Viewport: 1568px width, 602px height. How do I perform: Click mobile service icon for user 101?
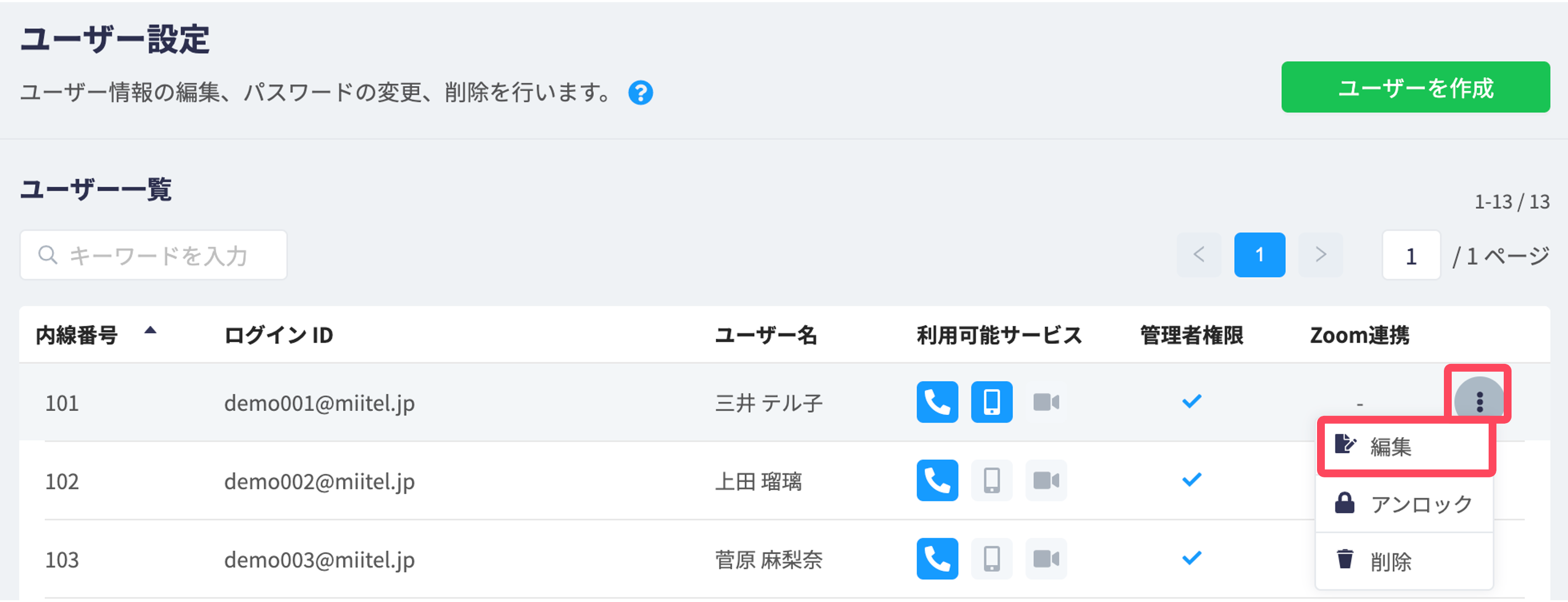[x=992, y=402]
